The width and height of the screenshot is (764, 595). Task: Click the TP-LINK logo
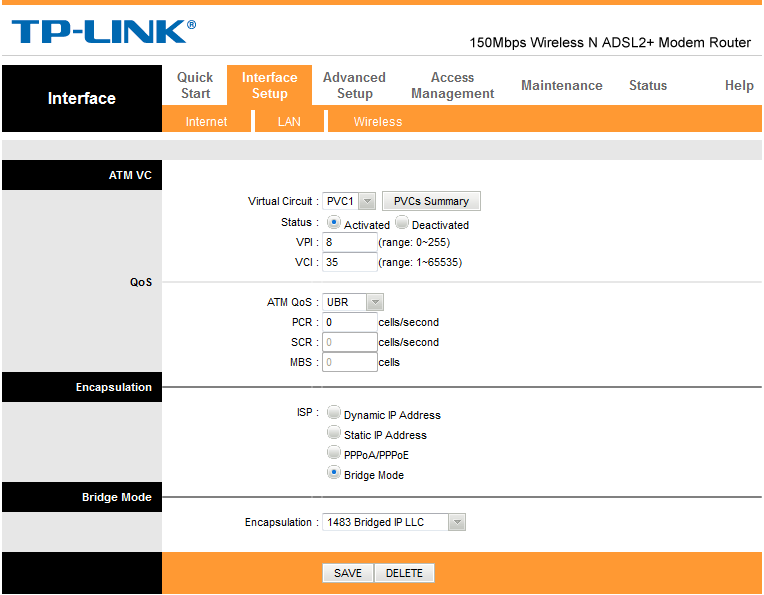[103, 32]
